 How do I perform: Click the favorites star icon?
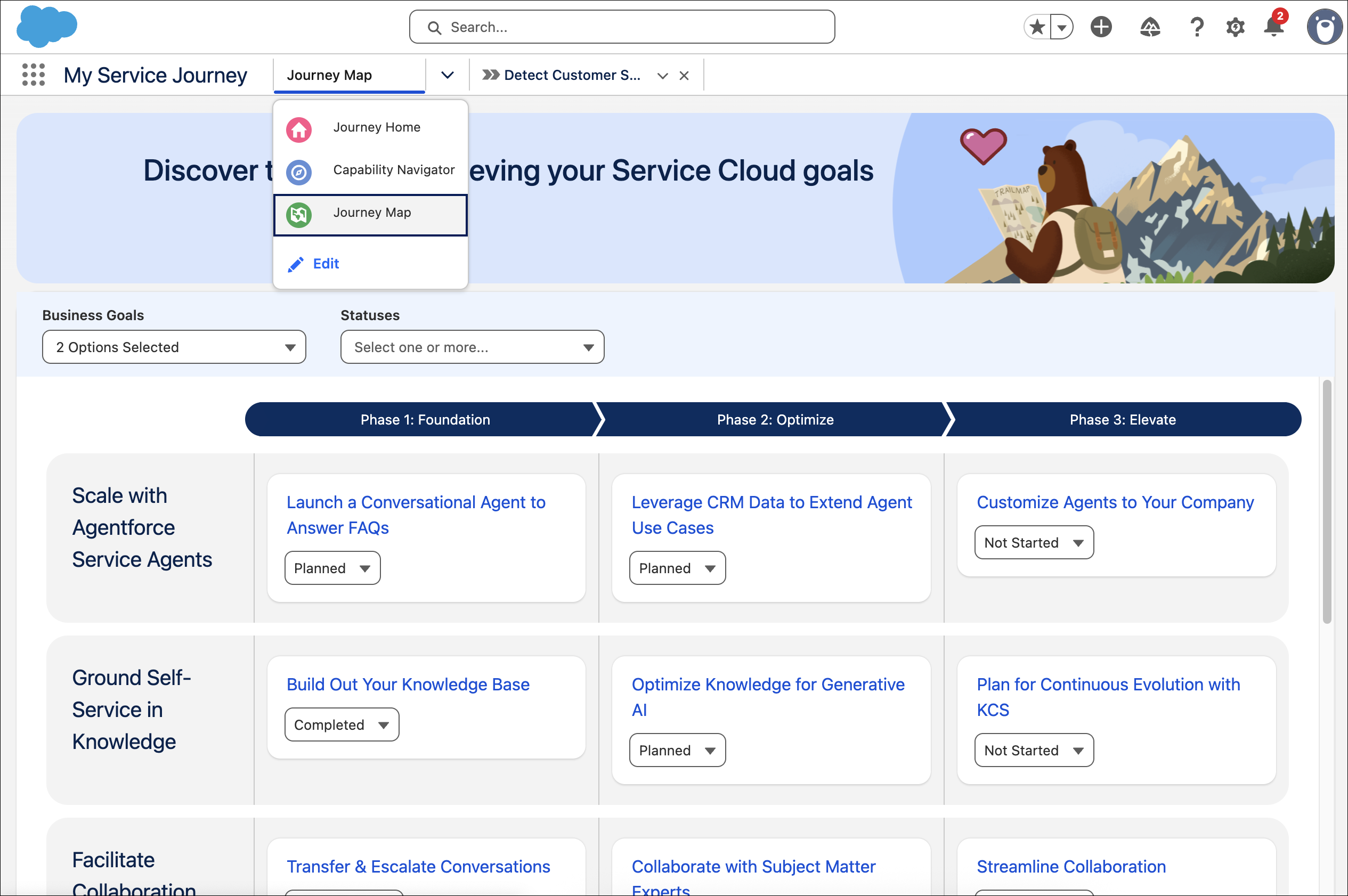[x=1037, y=27]
